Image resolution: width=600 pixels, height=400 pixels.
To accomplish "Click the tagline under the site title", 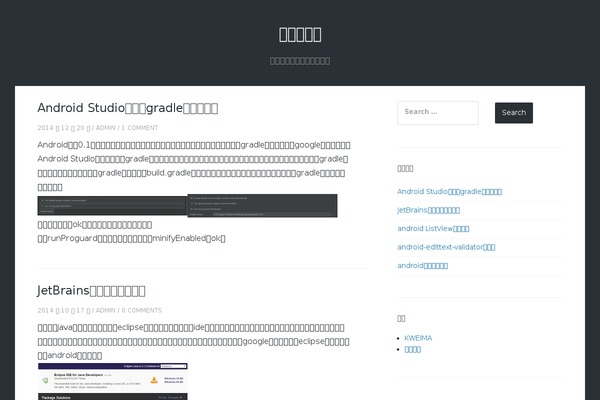I will click(300, 61).
